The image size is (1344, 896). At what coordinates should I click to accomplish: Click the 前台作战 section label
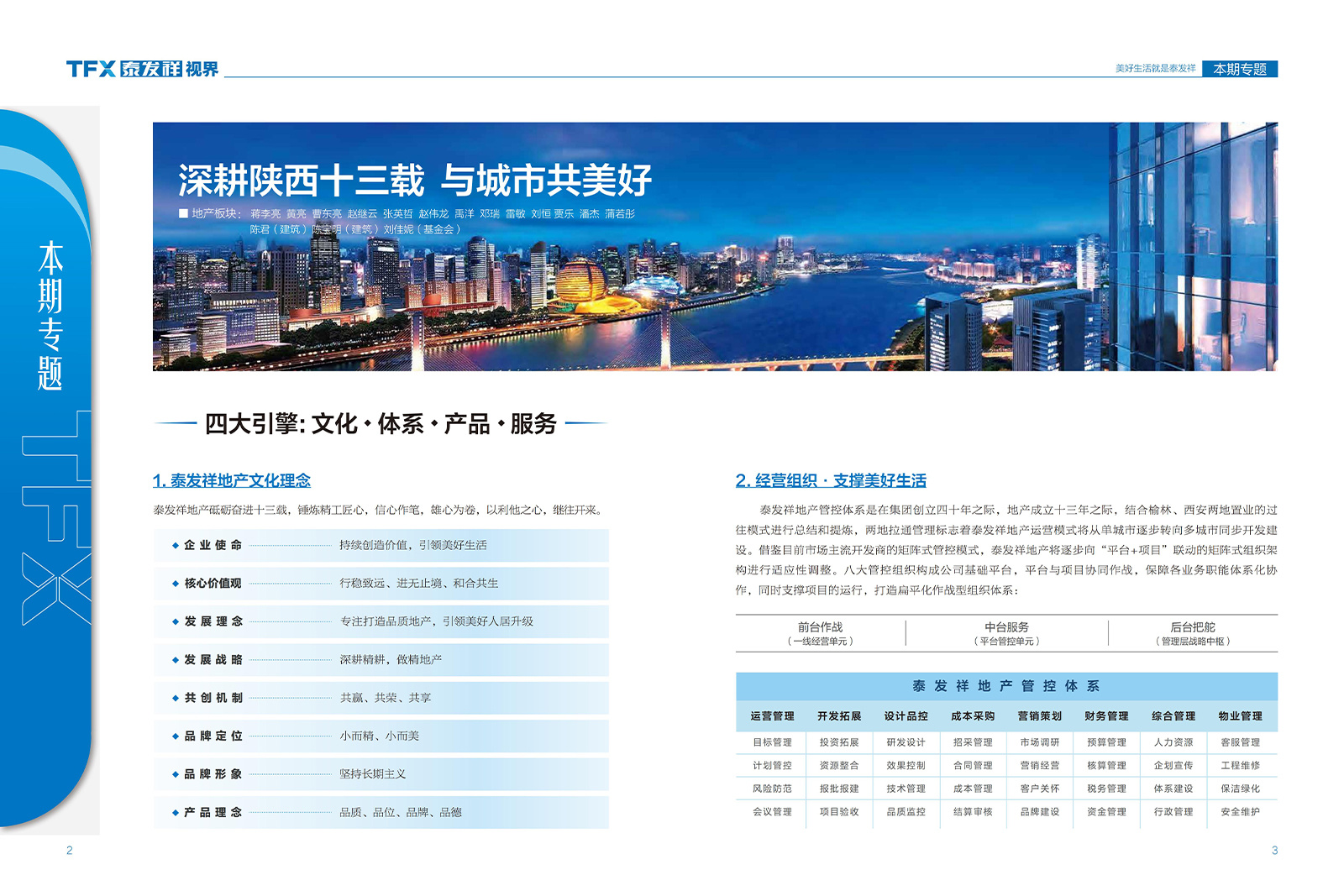click(x=821, y=627)
